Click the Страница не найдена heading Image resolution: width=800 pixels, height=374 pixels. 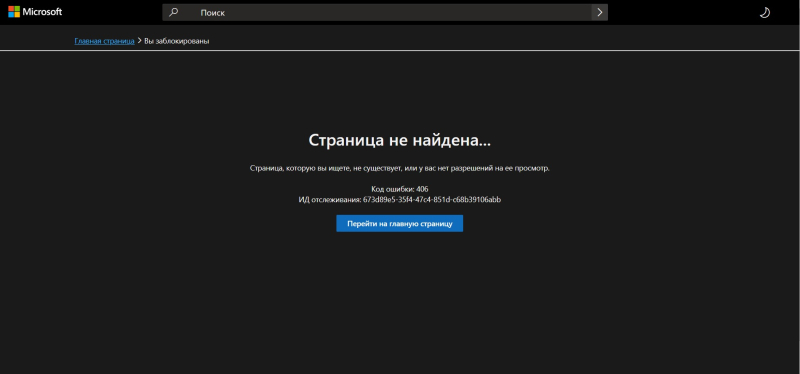399,140
